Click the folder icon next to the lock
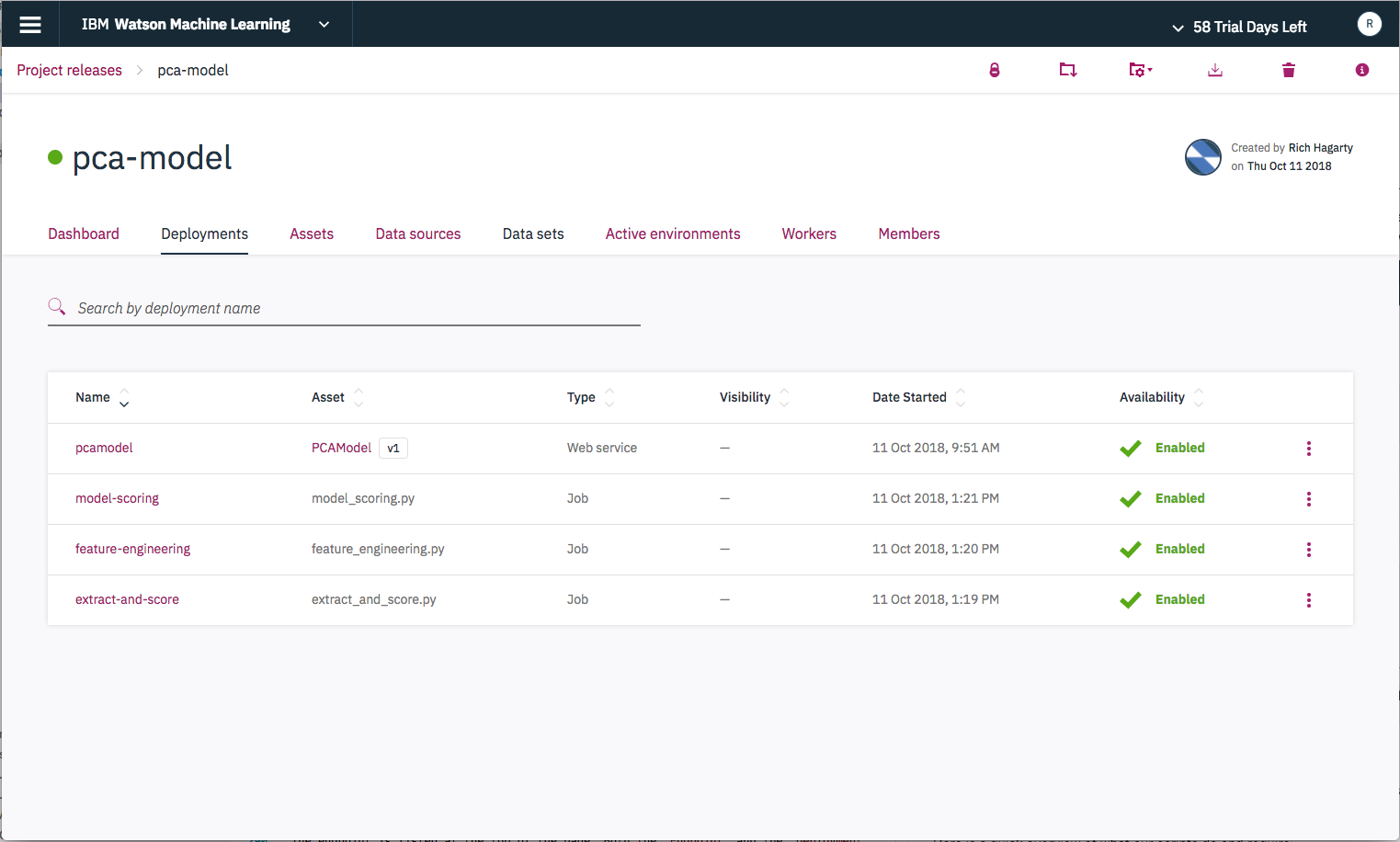 (1067, 70)
